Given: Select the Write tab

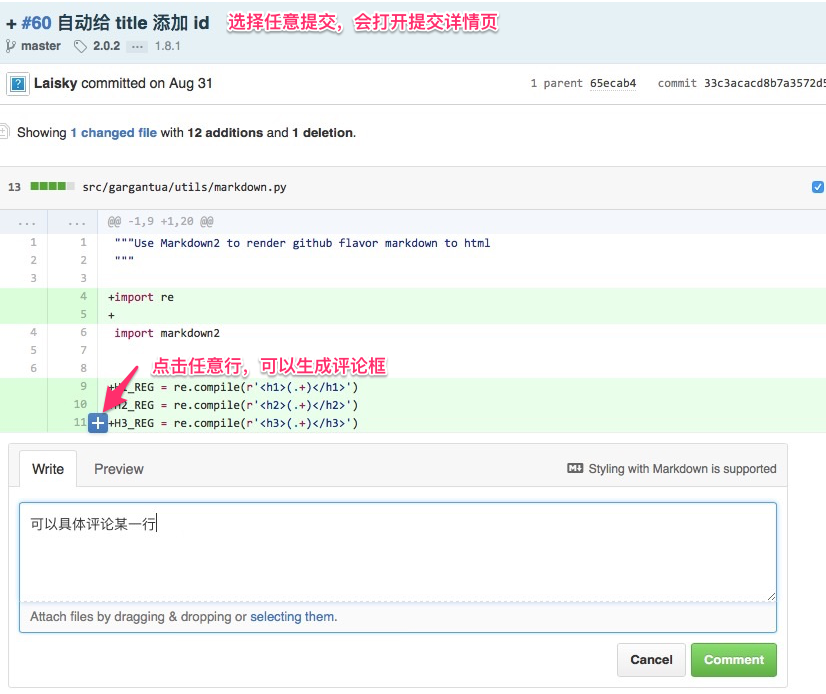Looking at the screenshot, I should click(48, 469).
